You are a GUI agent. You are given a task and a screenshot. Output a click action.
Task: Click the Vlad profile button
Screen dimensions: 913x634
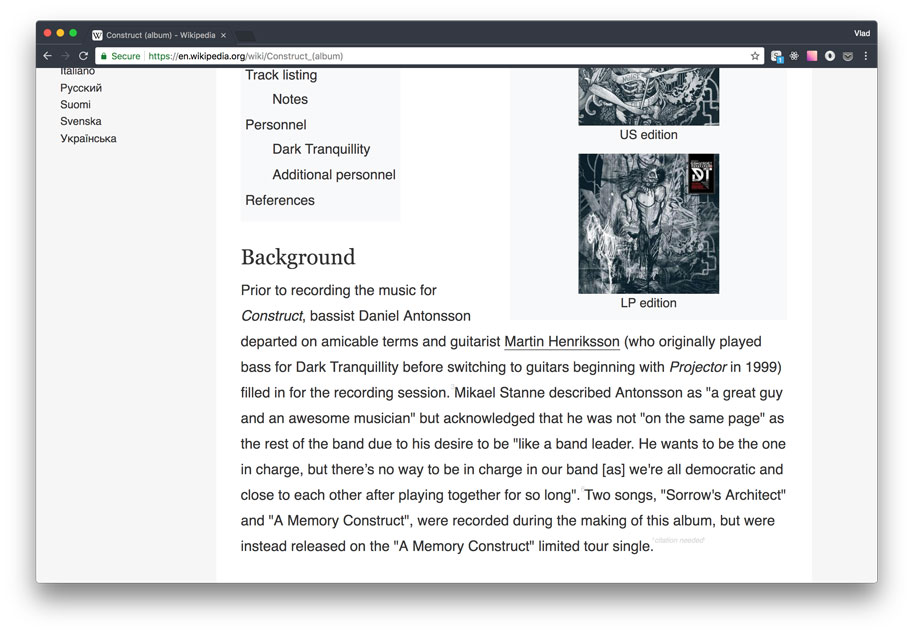click(x=862, y=33)
